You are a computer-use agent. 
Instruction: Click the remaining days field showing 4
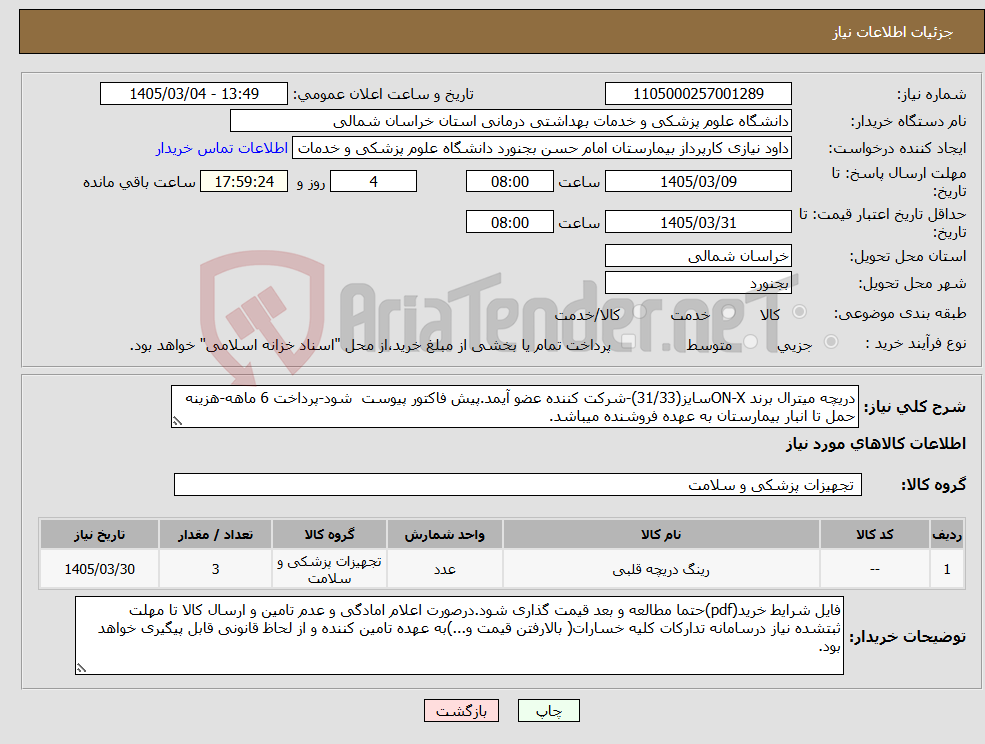373,182
